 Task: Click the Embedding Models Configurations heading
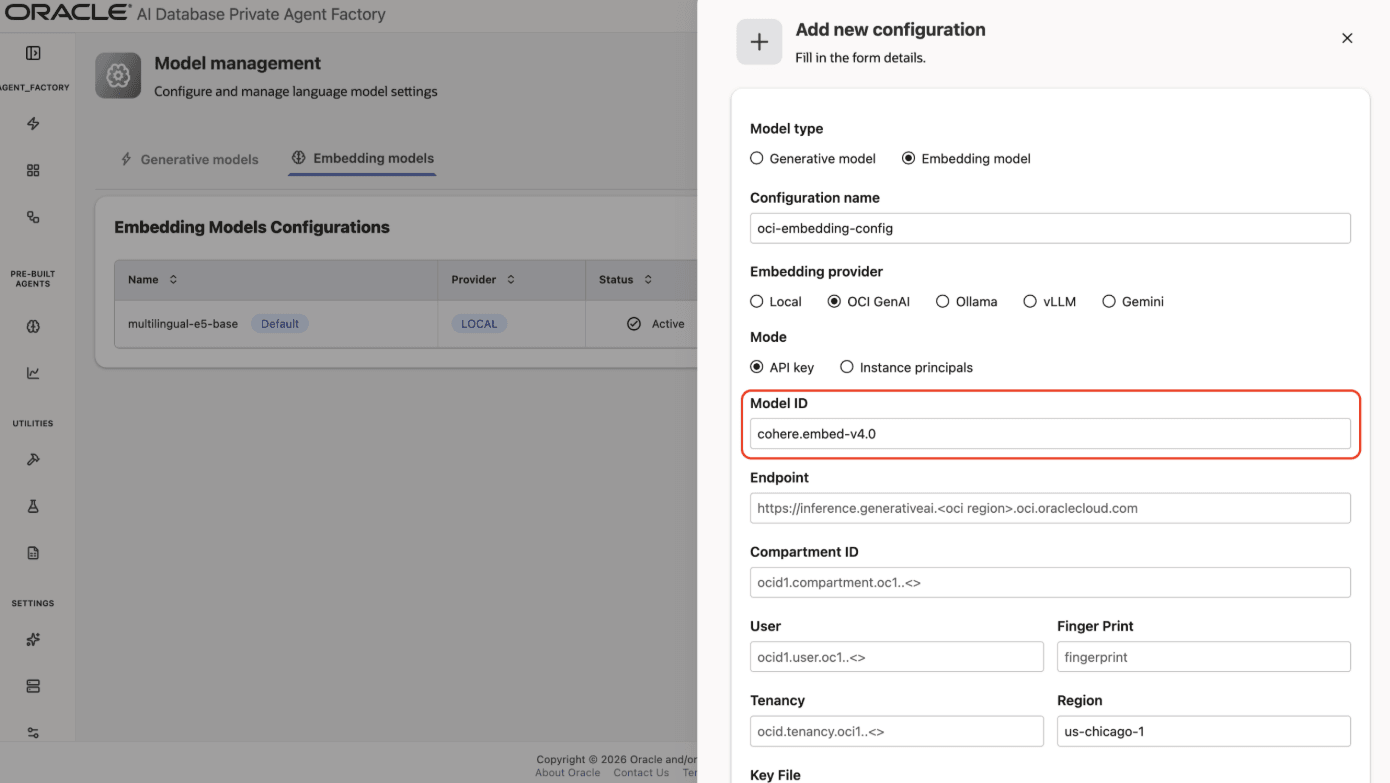click(x=252, y=227)
